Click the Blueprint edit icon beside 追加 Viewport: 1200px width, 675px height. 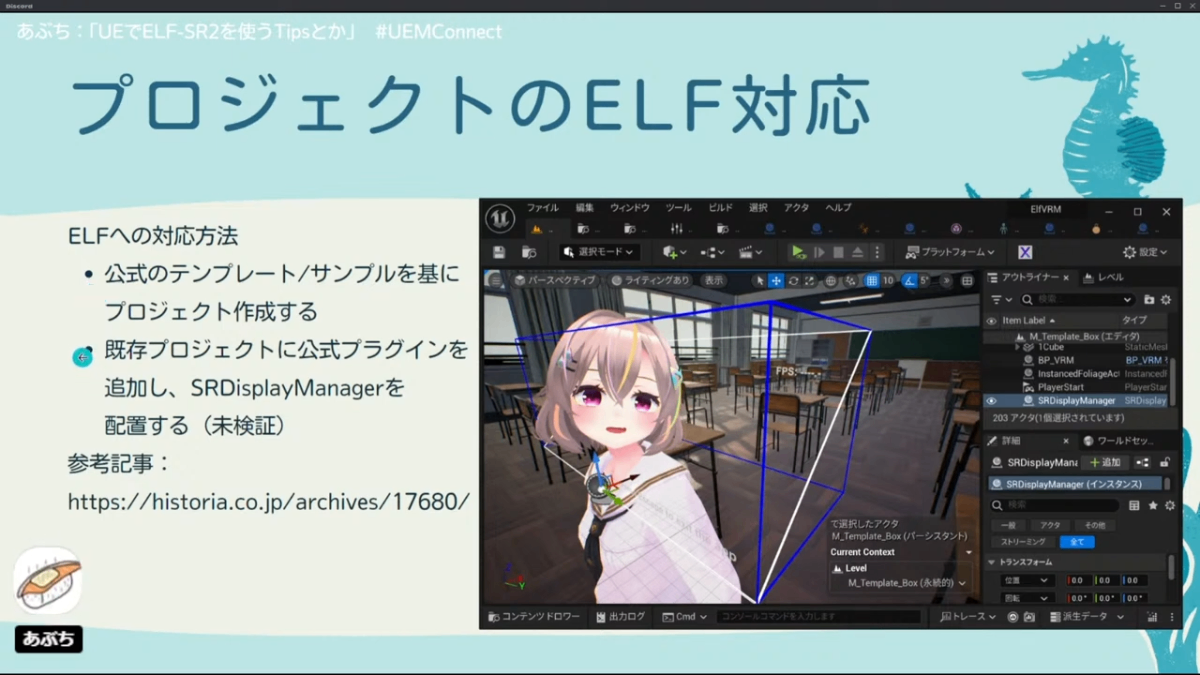[1142, 463]
